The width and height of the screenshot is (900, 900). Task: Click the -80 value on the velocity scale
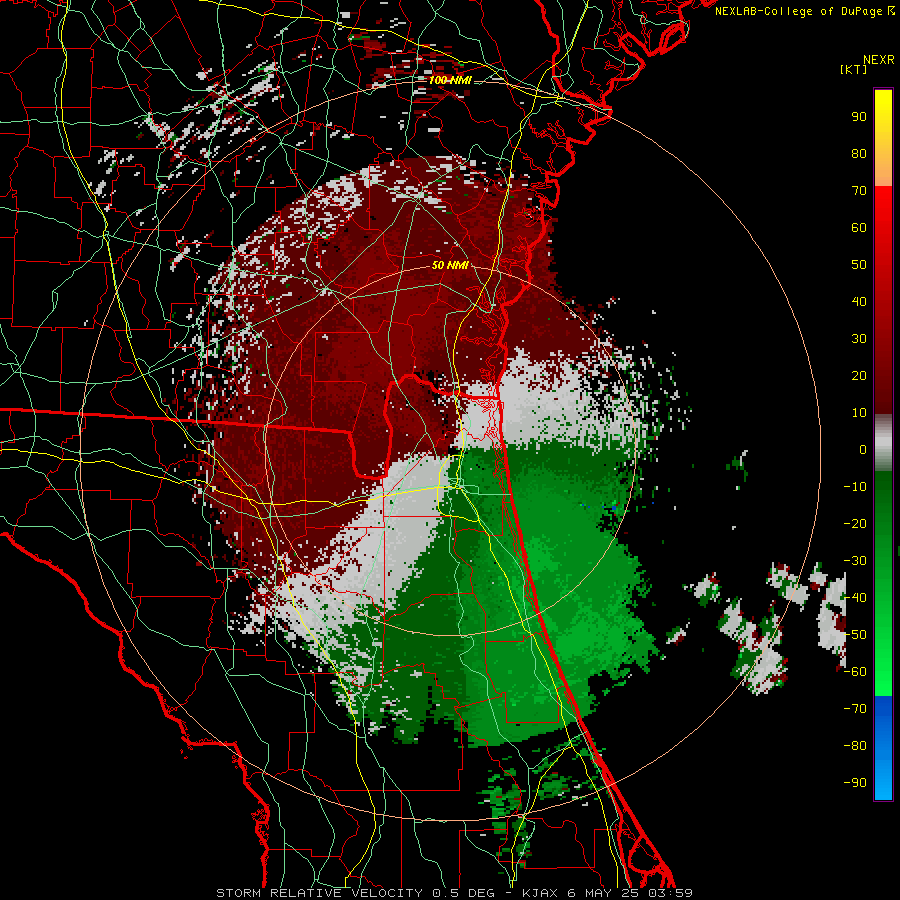[855, 746]
